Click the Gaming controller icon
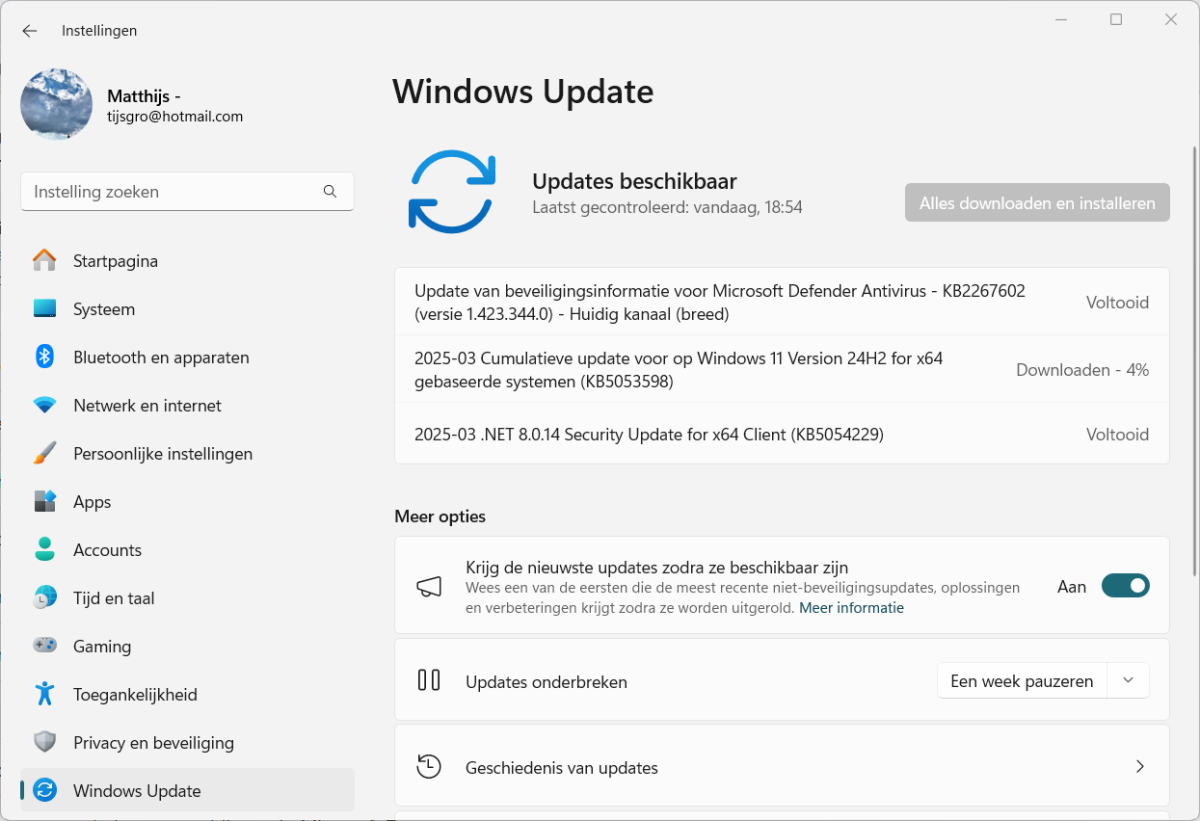This screenshot has width=1200, height=821. coord(44,646)
